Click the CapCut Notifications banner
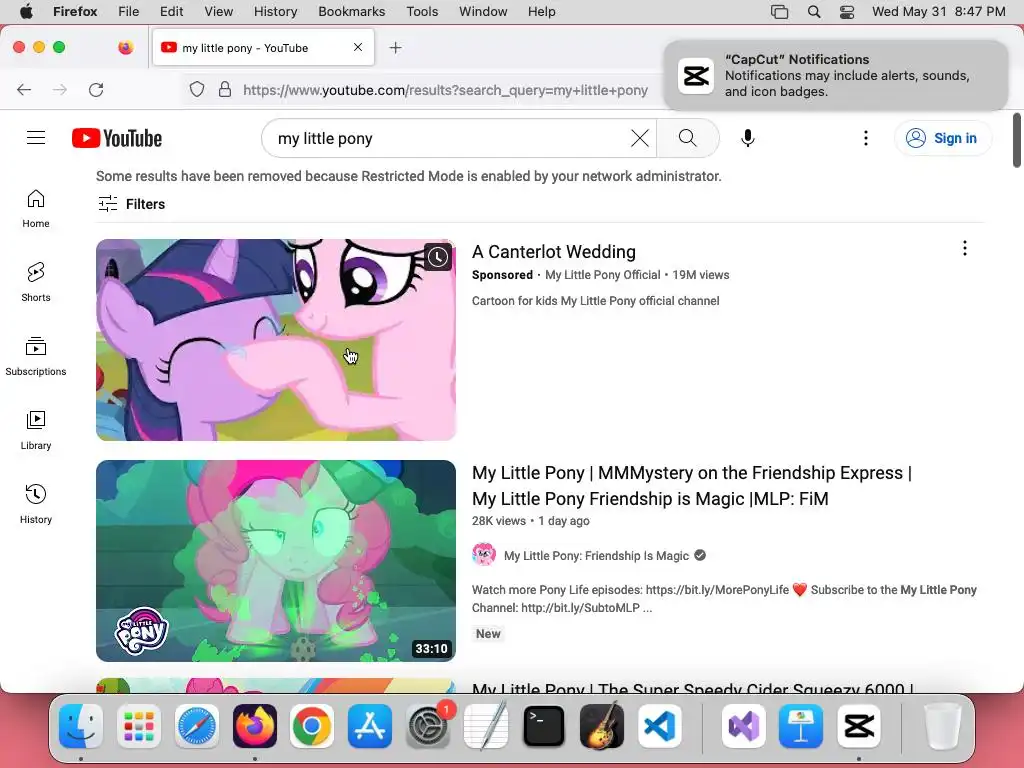Viewport: 1024px width, 768px height. click(836, 76)
